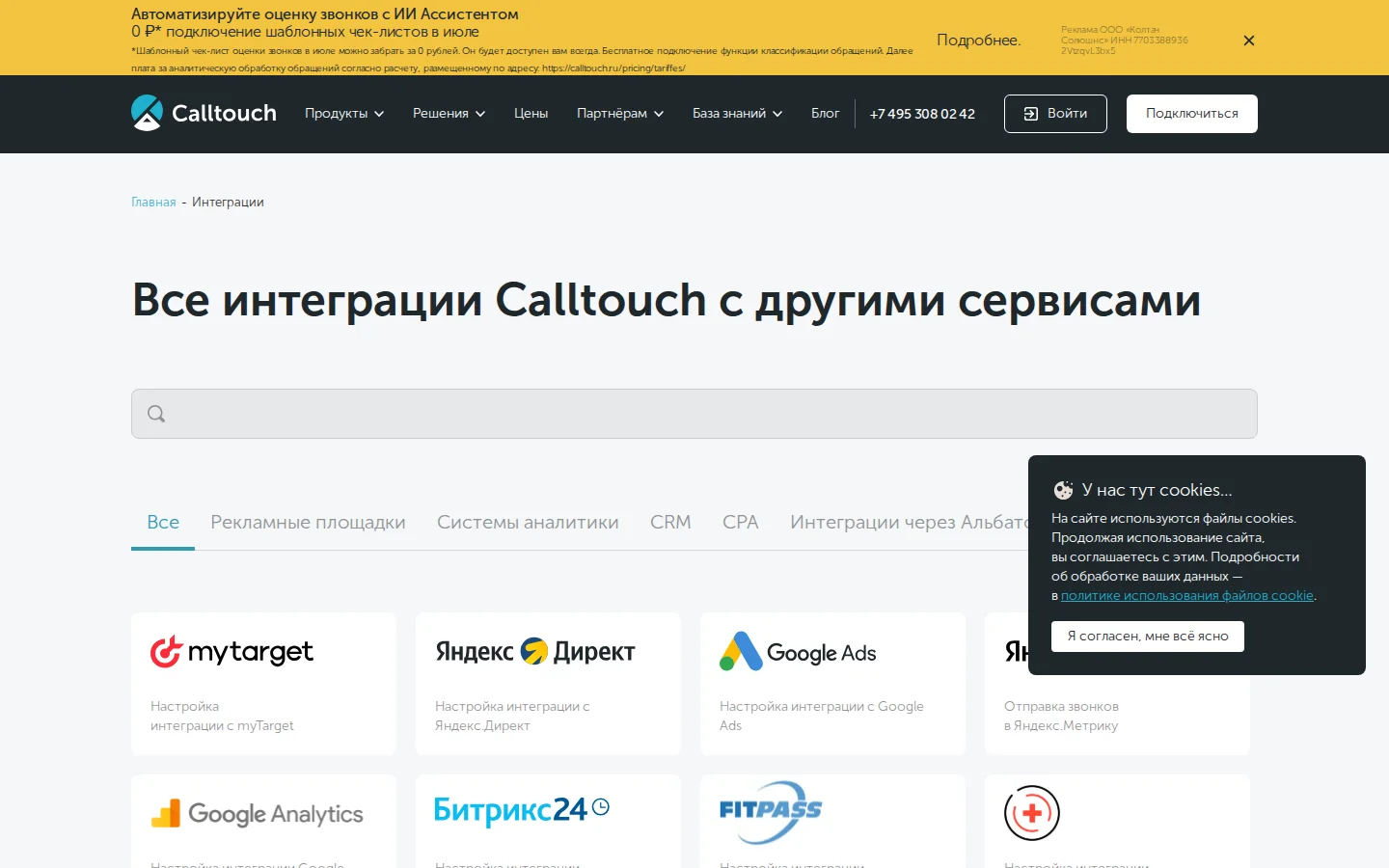Click Подробнее in the promo banner
Viewport: 1389px width, 868px height.
pos(978,41)
